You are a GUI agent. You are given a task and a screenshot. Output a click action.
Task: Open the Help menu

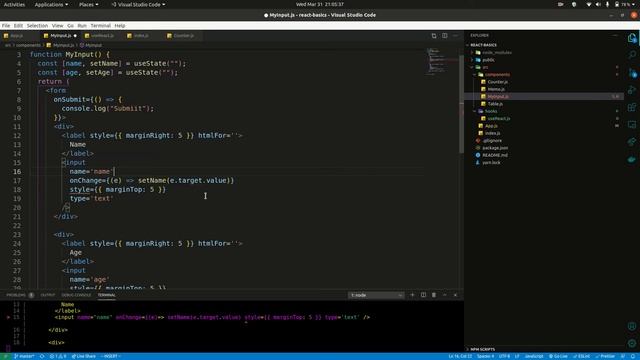[120, 26]
